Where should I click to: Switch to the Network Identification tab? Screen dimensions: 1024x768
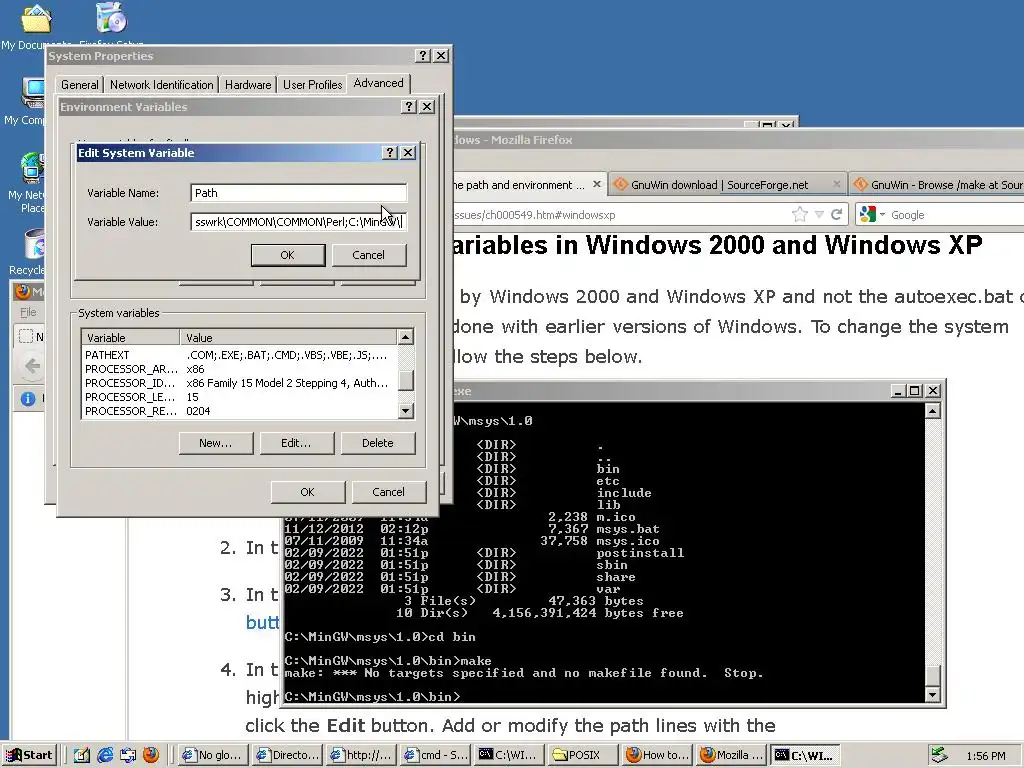pyautogui.click(x=161, y=85)
